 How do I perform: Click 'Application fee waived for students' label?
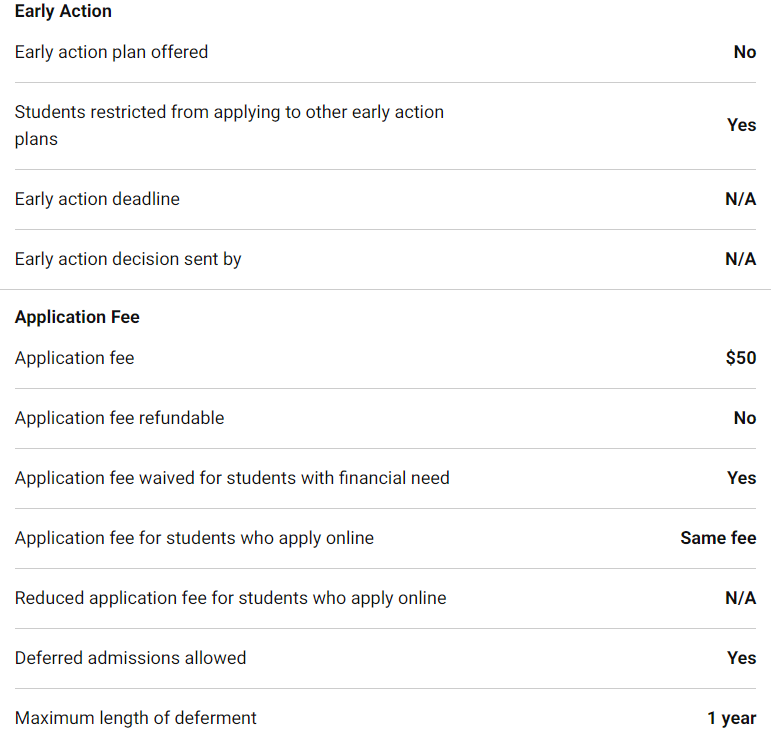click(232, 478)
